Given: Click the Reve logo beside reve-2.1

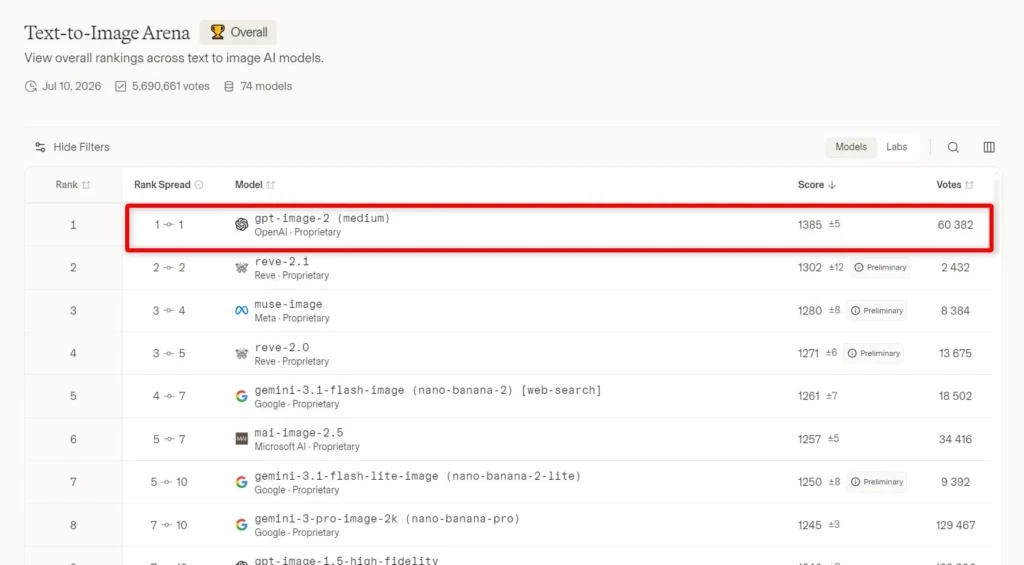Looking at the screenshot, I should tap(242, 268).
